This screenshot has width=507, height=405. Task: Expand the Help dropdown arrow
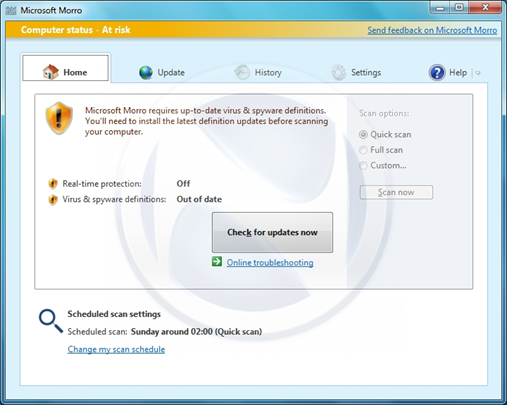click(x=478, y=73)
